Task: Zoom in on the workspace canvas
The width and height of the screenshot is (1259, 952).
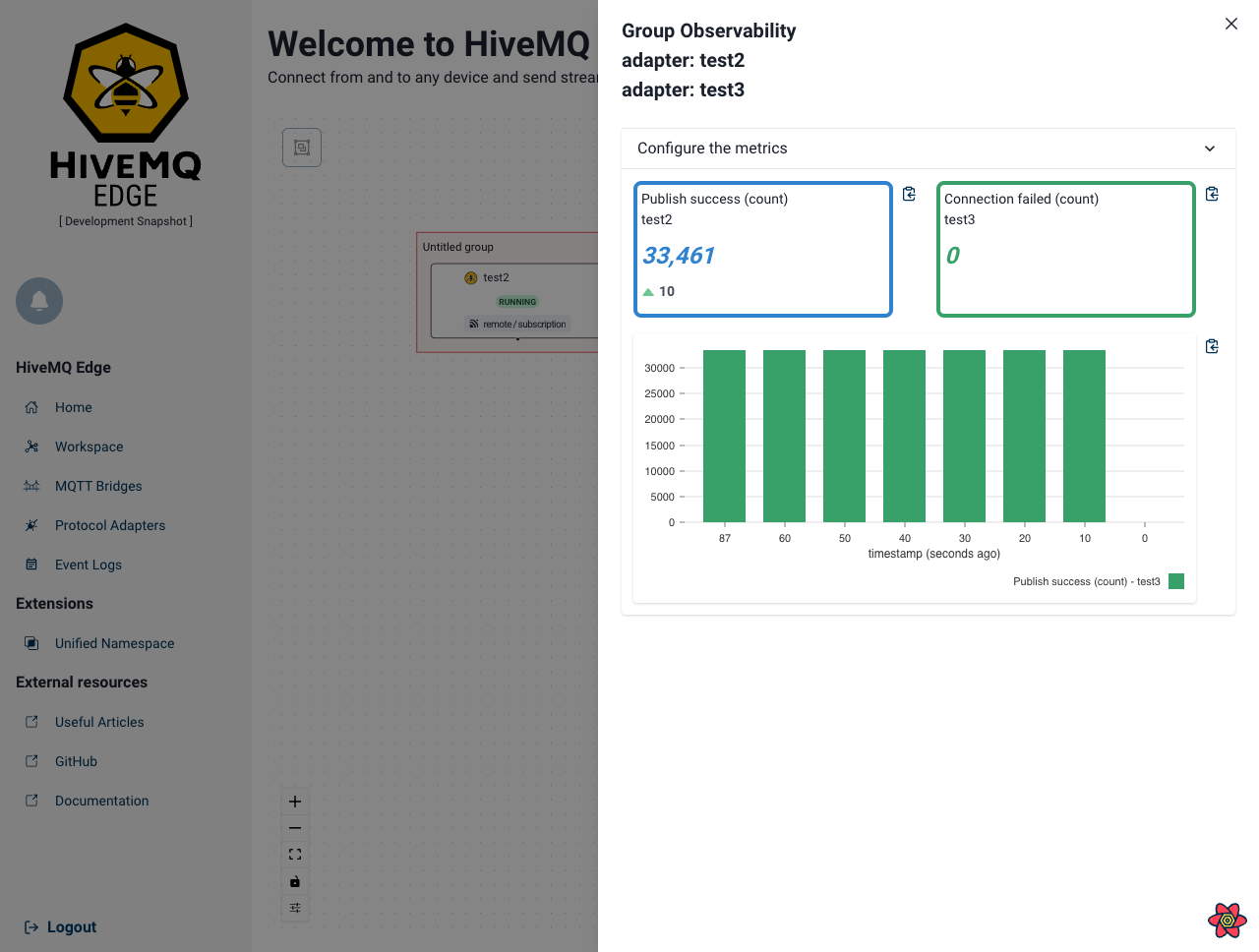Action: [295, 802]
